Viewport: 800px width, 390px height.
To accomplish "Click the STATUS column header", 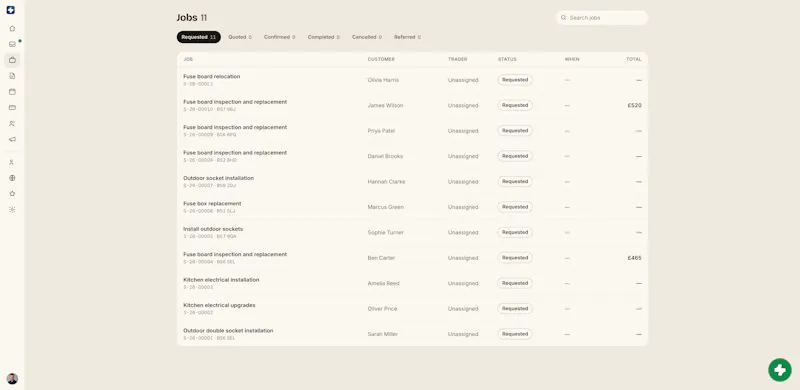I will 507,59.
